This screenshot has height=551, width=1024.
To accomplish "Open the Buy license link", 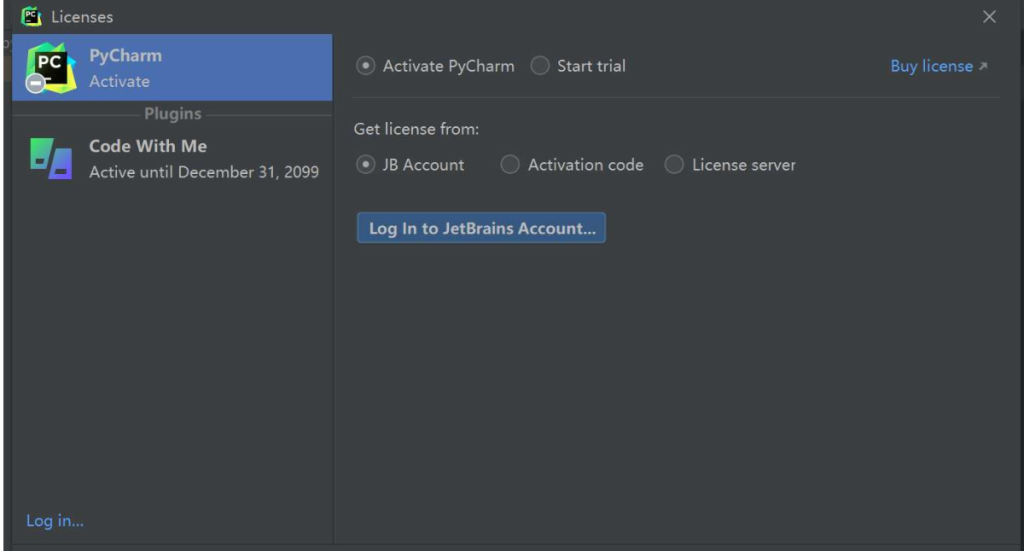I will 931,66.
